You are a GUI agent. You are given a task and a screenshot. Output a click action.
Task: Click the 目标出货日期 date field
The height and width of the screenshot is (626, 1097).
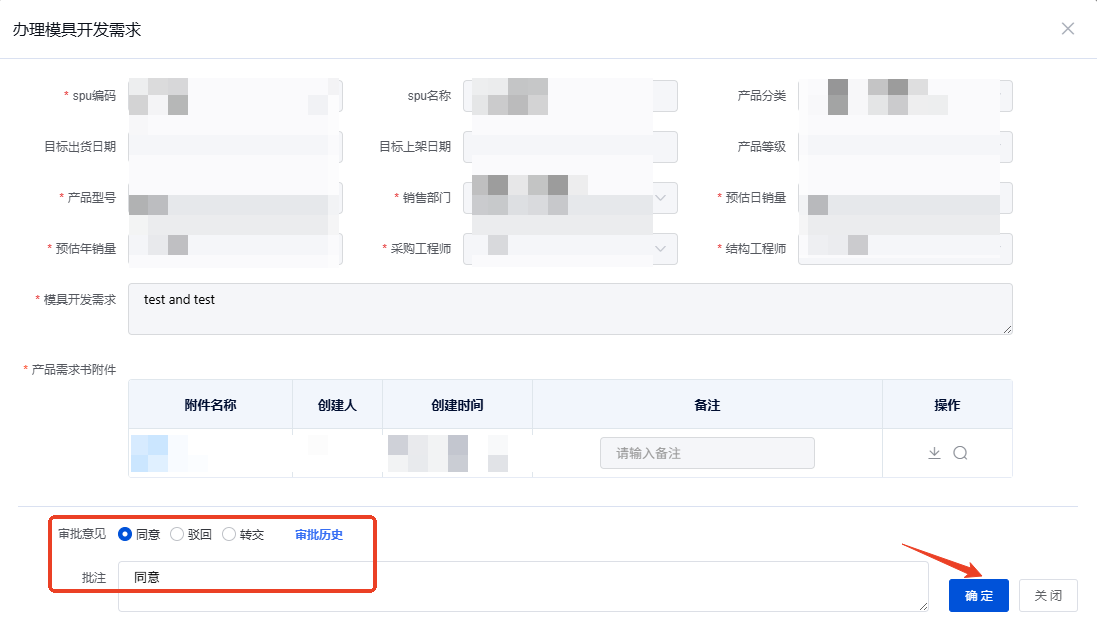pyautogui.click(x=235, y=146)
